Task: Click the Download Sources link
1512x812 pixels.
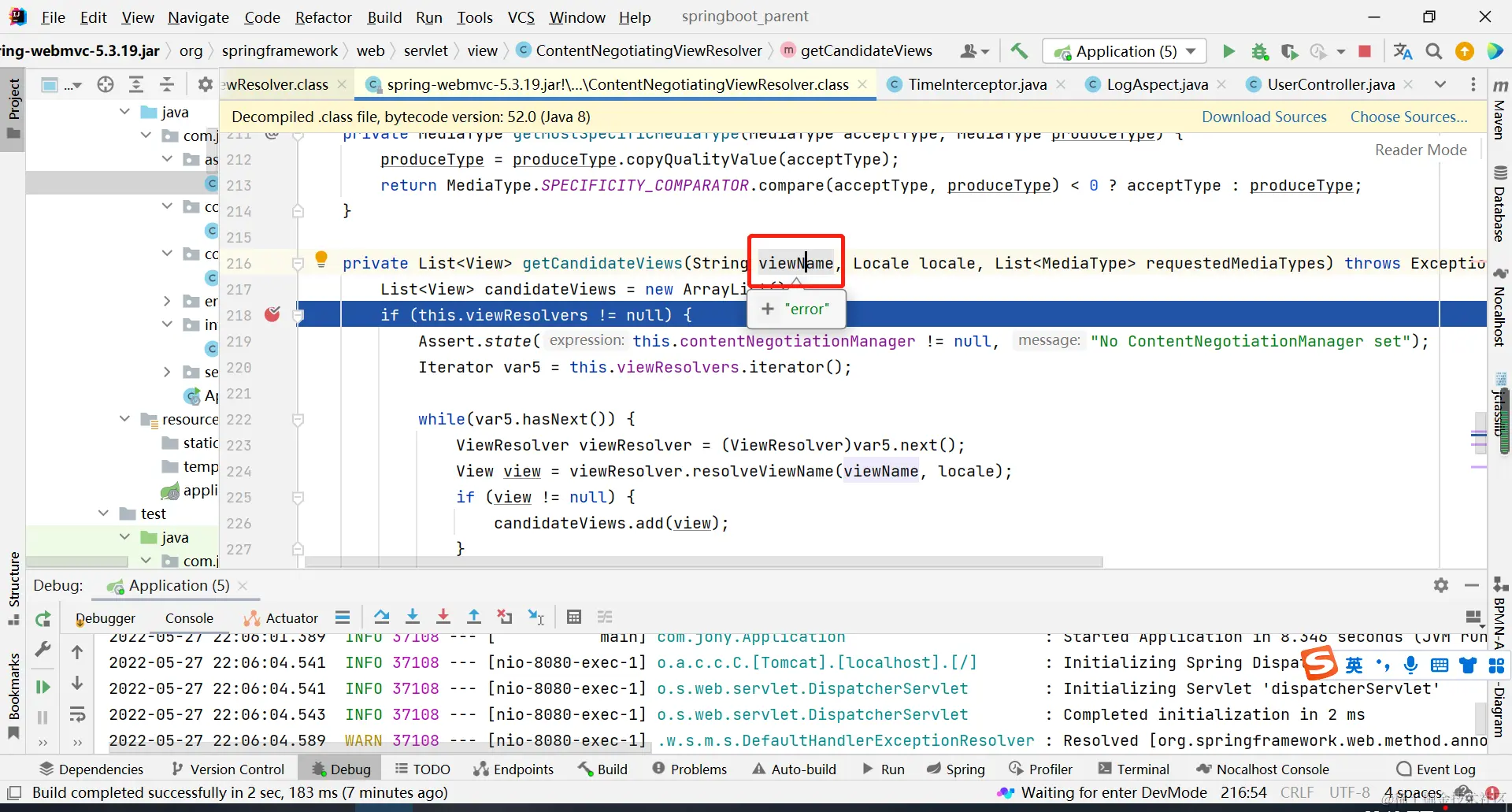Action: pos(1264,117)
